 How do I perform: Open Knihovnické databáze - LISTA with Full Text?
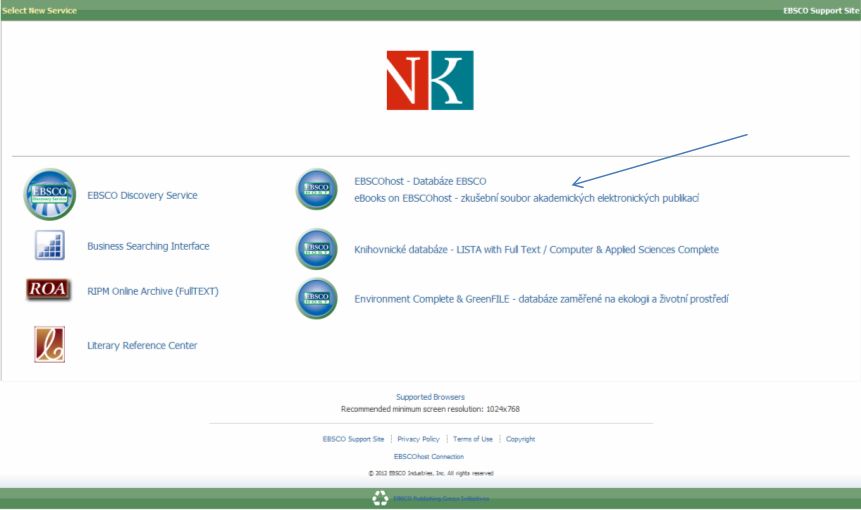pyautogui.click(x=536, y=249)
